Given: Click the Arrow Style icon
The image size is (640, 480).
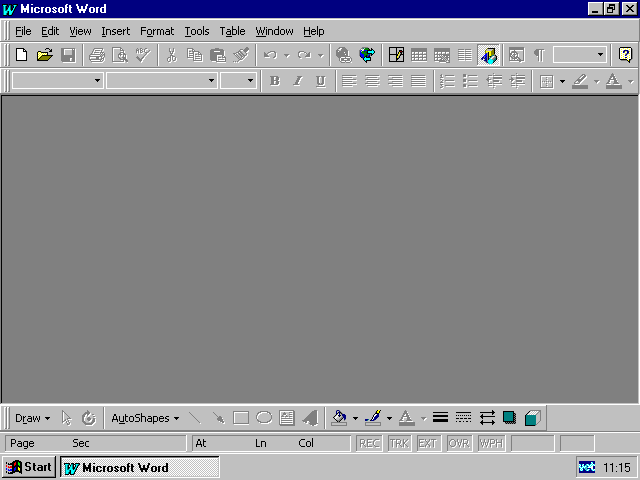Looking at the screenshot, I should [x=487, y=418].
